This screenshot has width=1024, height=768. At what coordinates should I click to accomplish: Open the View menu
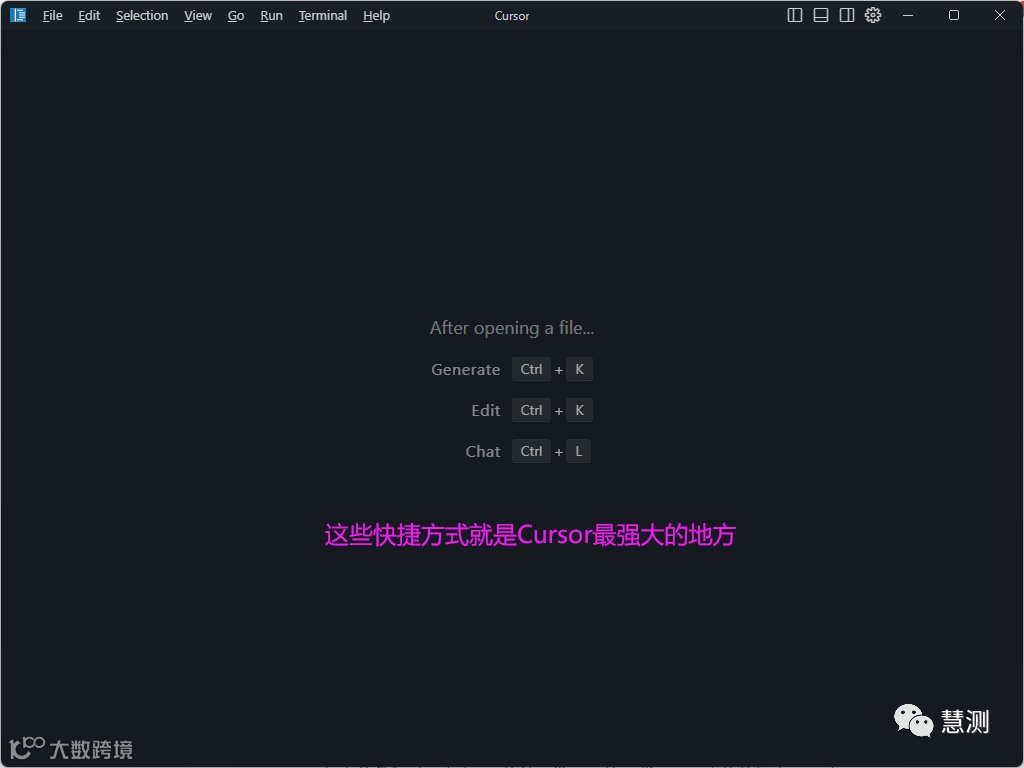click(198, 16)
